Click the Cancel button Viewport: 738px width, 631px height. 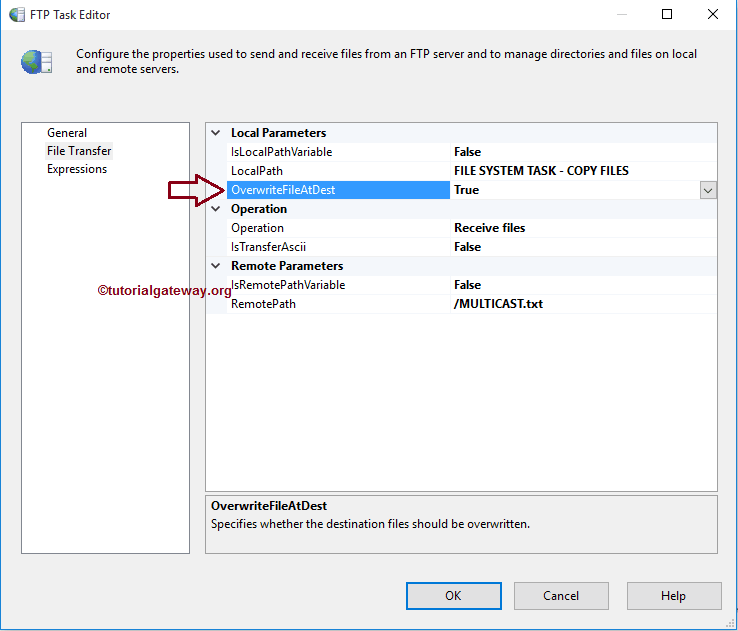tap(561, 596)
